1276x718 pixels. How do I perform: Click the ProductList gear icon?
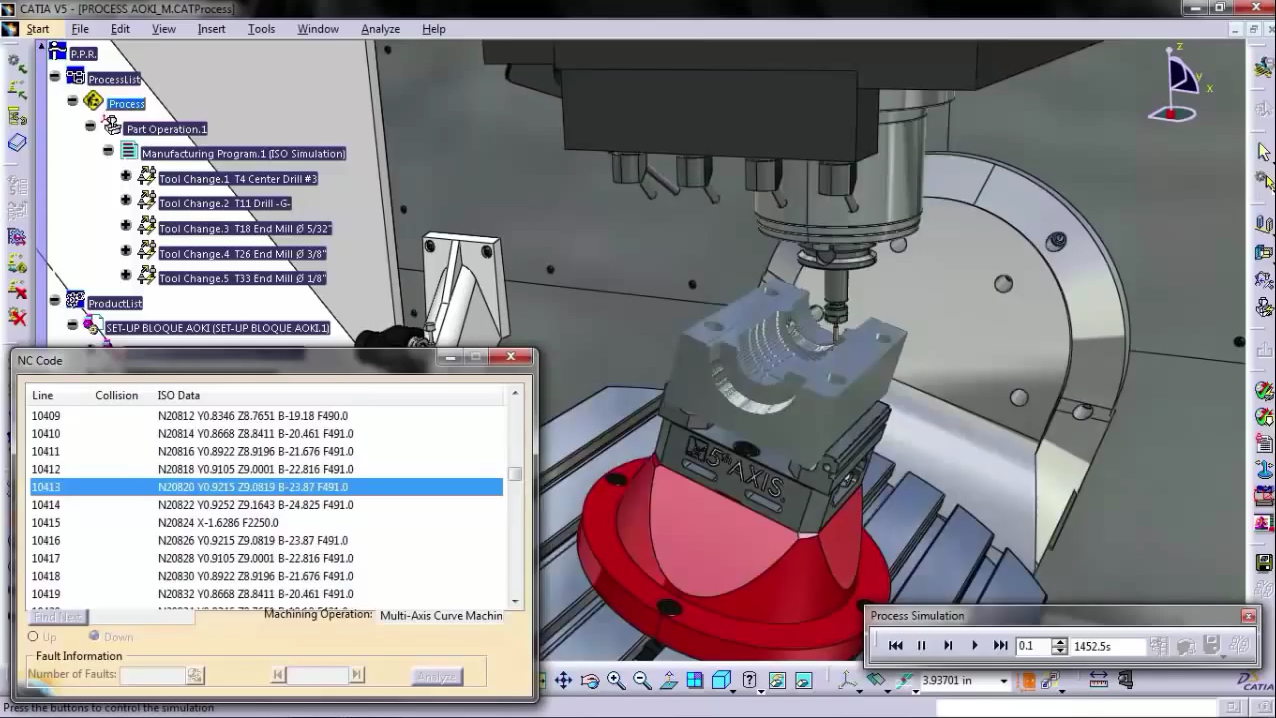tap(75, 301)
